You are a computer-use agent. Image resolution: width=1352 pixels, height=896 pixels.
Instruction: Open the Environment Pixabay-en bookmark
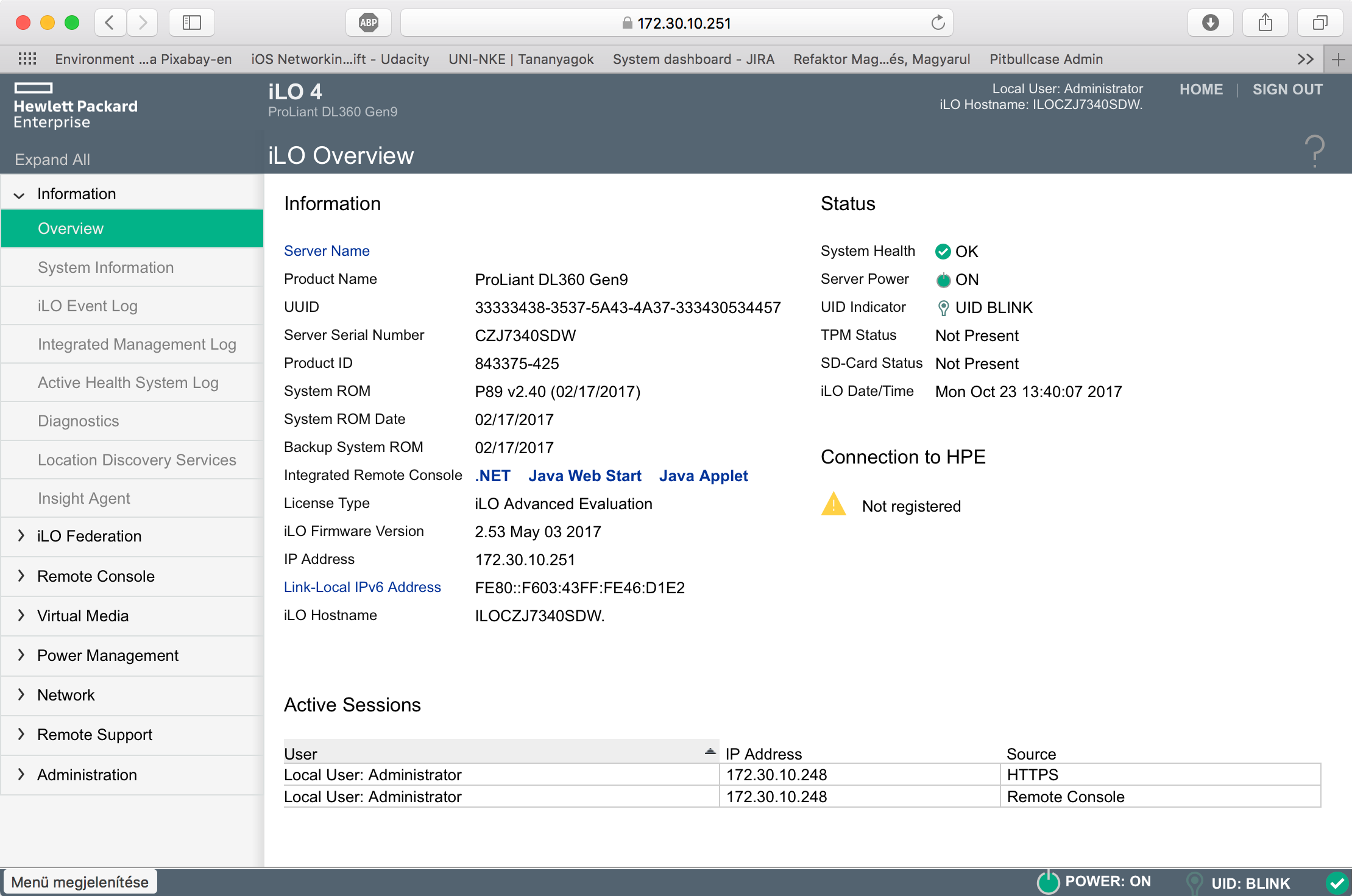[x=143, y=59]
